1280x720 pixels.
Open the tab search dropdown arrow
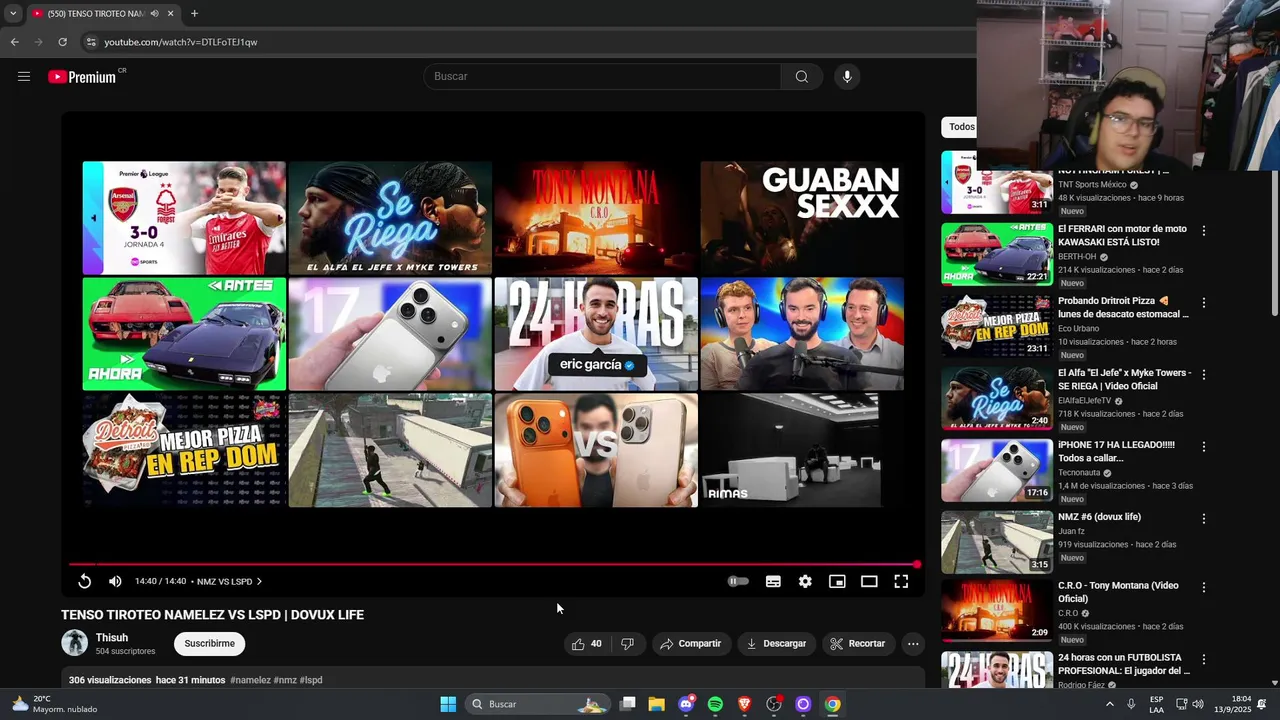pyautogui.click(x=13, y=14)
